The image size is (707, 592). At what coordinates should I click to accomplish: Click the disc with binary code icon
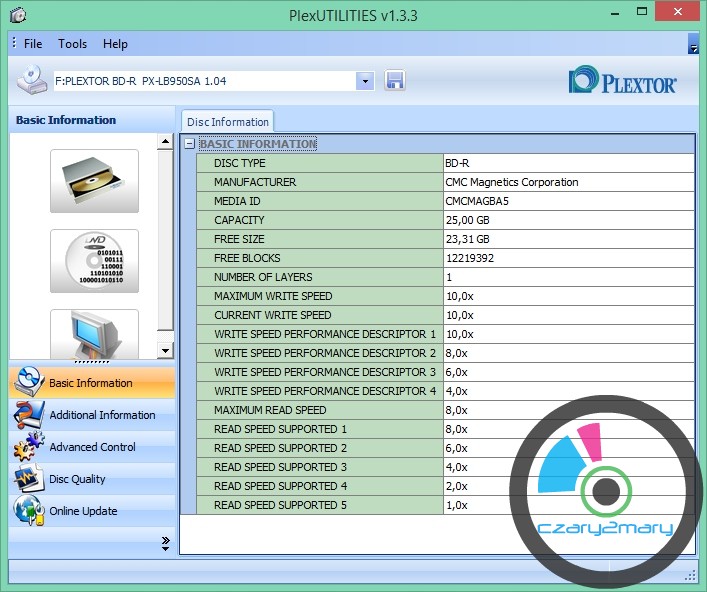click(94, 261)
